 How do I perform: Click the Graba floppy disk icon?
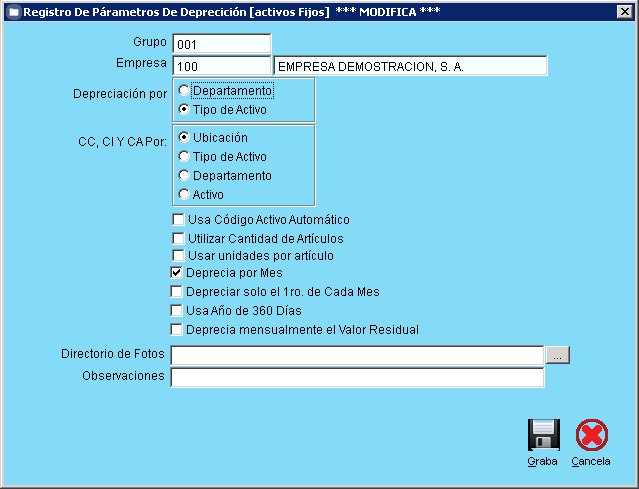tap(543, 435)
